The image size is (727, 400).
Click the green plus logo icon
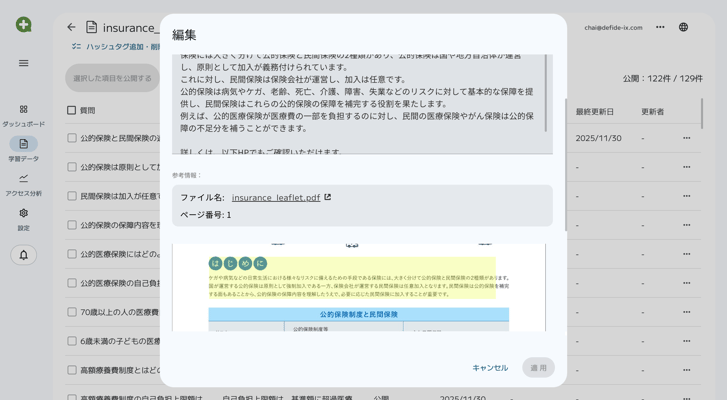point(23,24)
